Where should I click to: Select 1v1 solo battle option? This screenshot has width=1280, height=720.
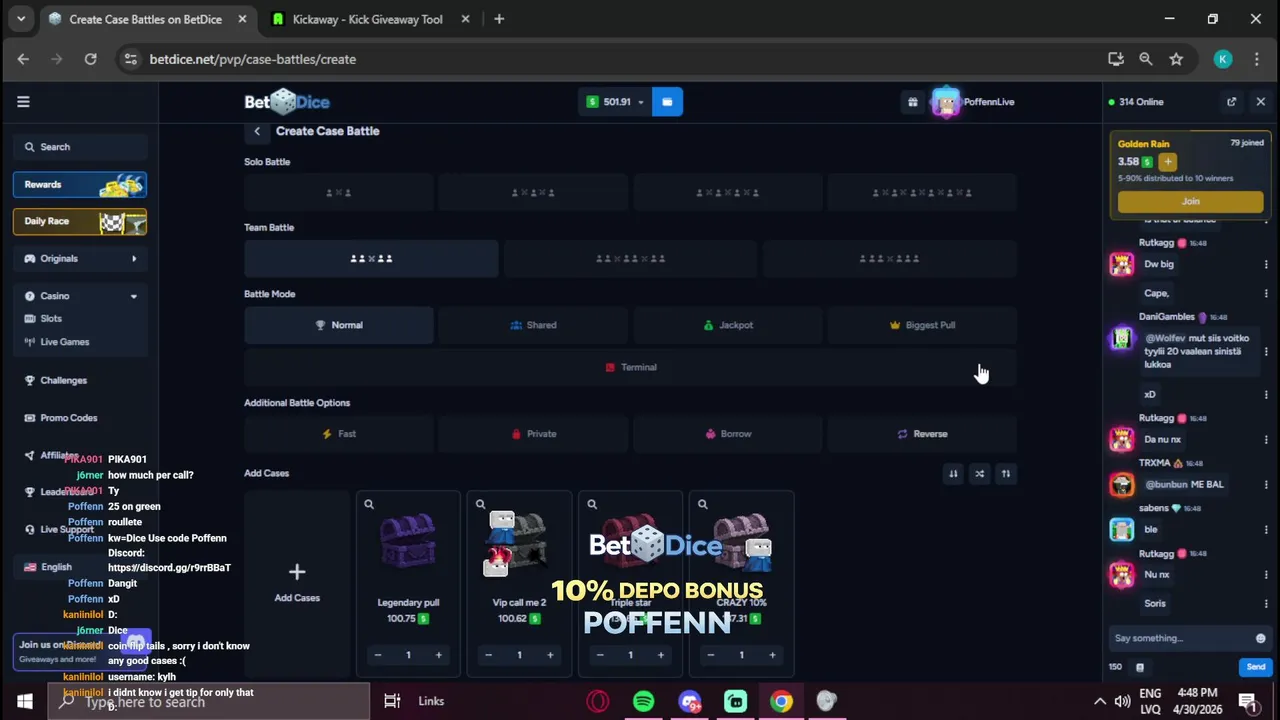coord(339,193)
